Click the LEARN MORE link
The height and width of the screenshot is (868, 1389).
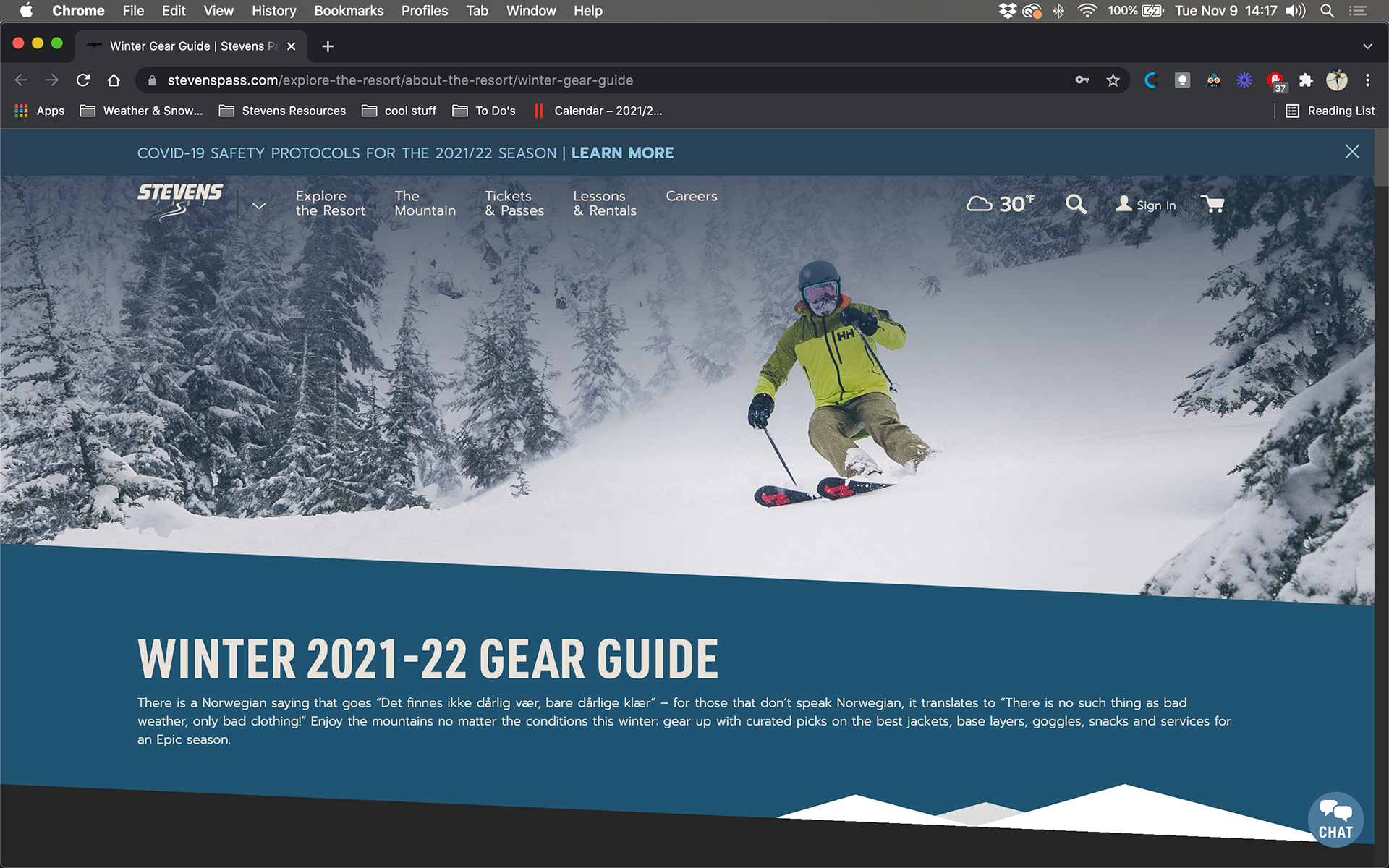(622, 153)
